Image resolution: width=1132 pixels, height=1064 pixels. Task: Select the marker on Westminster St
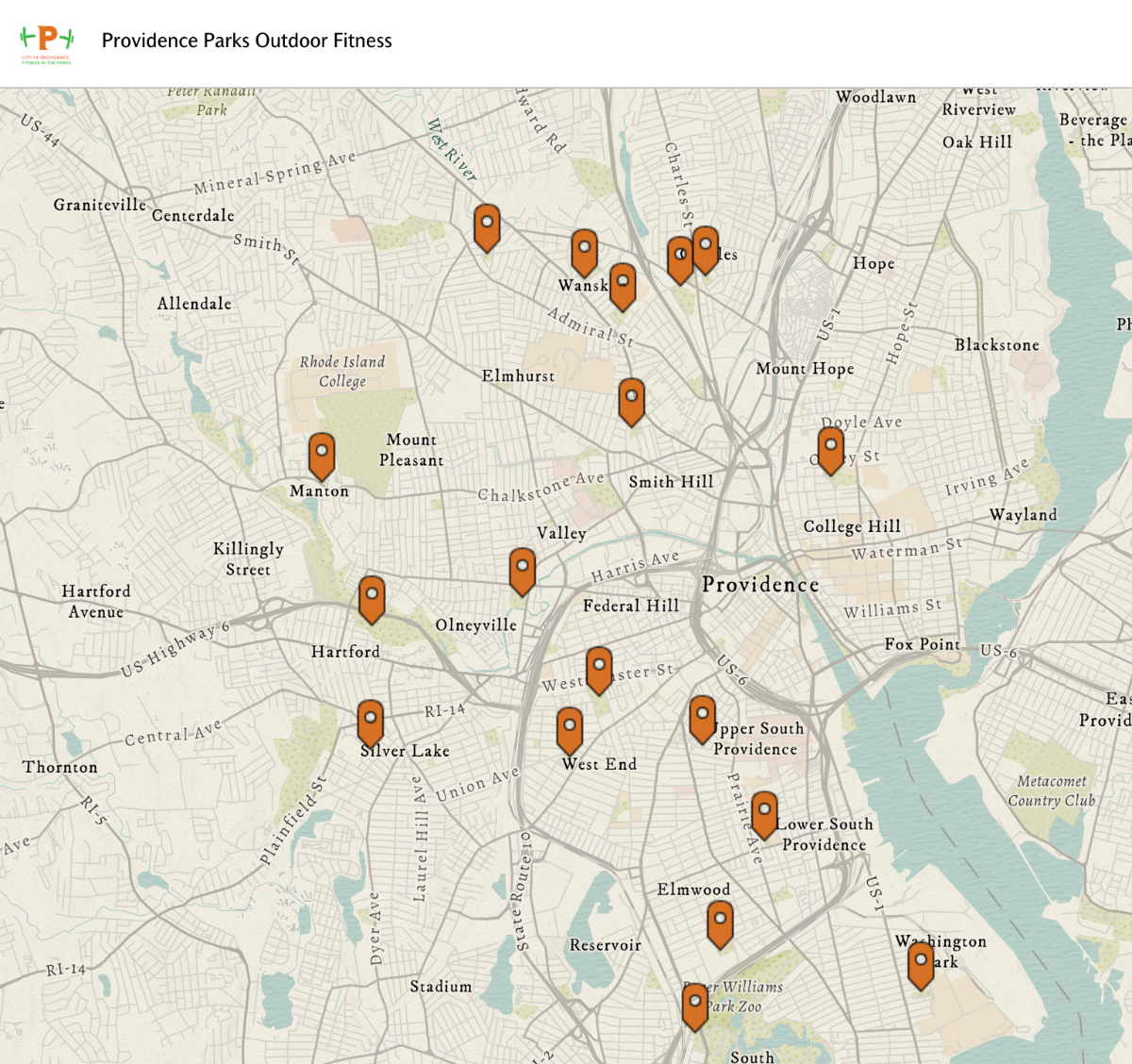click(599, 671)
